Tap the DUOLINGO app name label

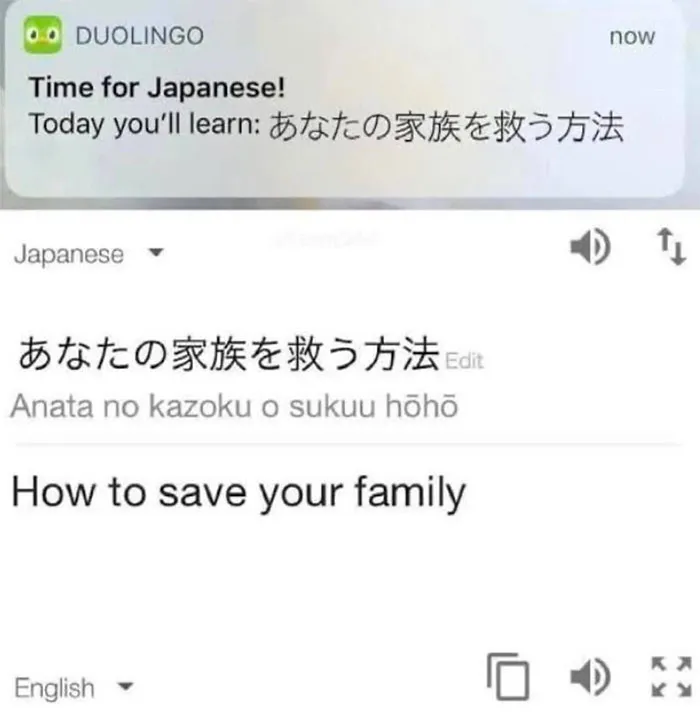point(139,36)
